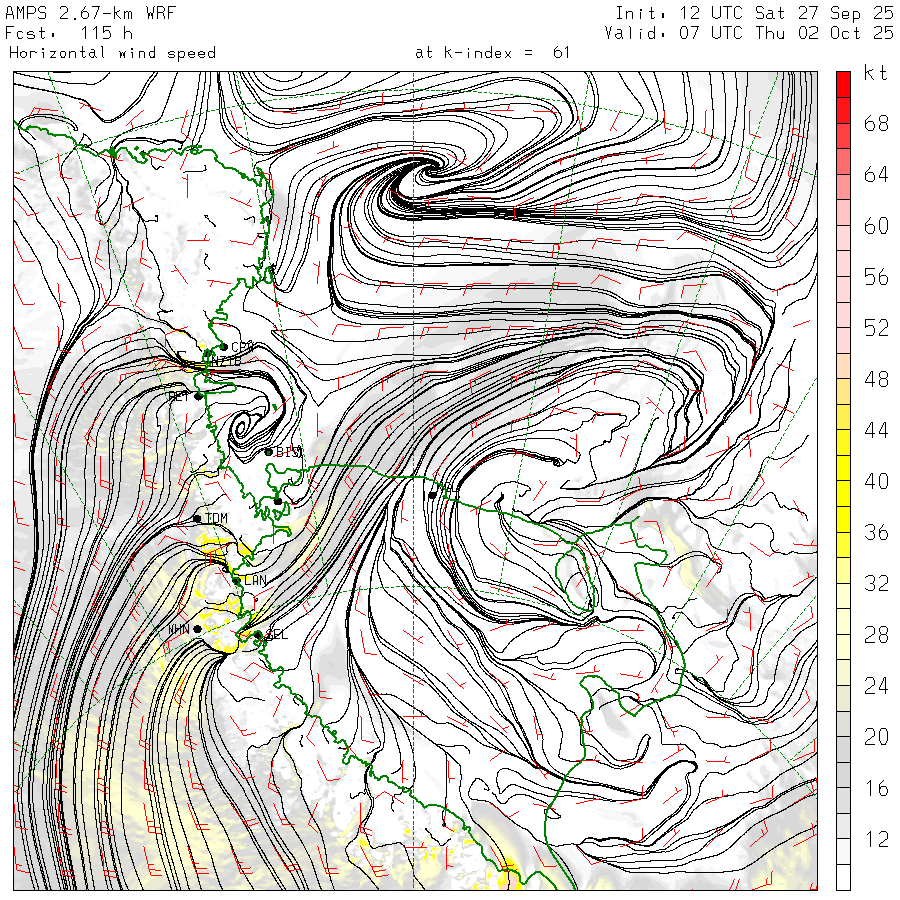
Task: Click the unlabeled station dot on the central meridian coastline
Action: click(x=432, y=495)
